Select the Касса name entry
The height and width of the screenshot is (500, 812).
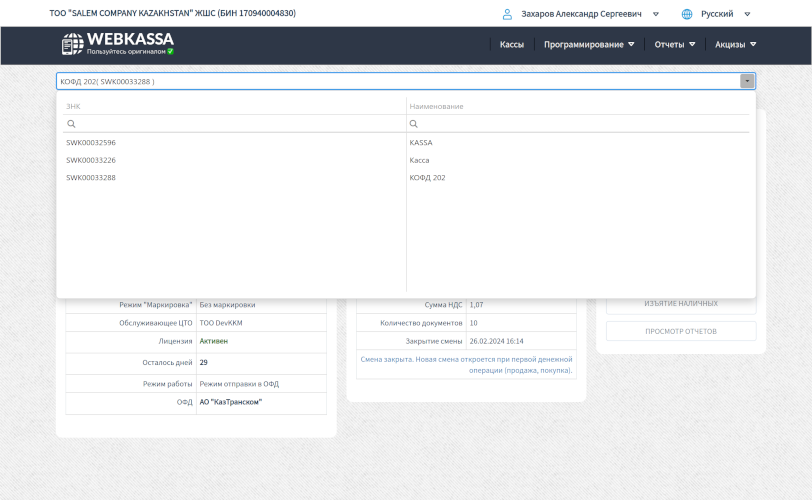click(419, 160)
